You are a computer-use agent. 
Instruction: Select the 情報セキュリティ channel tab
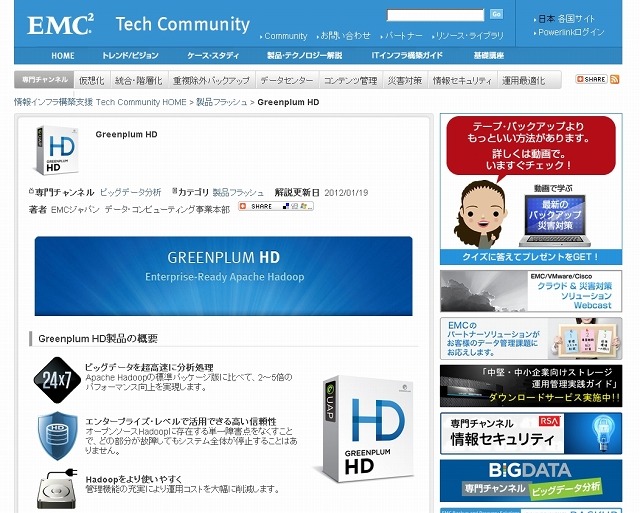pyautogui.click(x=462, y=80)
